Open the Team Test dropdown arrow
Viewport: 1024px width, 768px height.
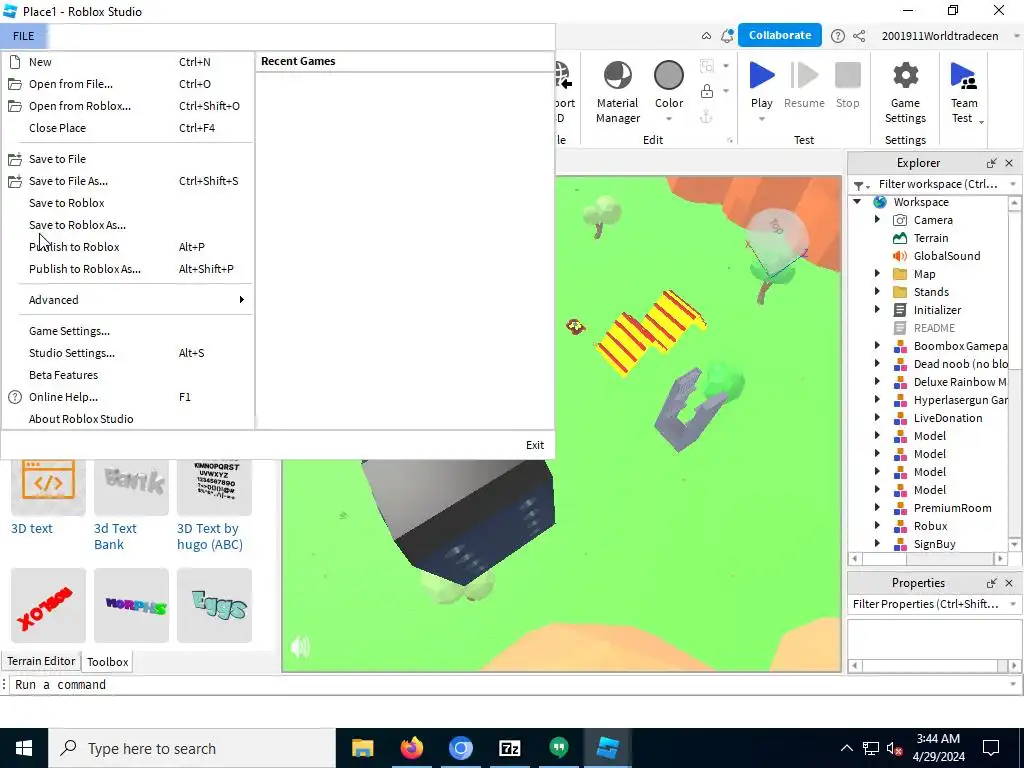981,122
